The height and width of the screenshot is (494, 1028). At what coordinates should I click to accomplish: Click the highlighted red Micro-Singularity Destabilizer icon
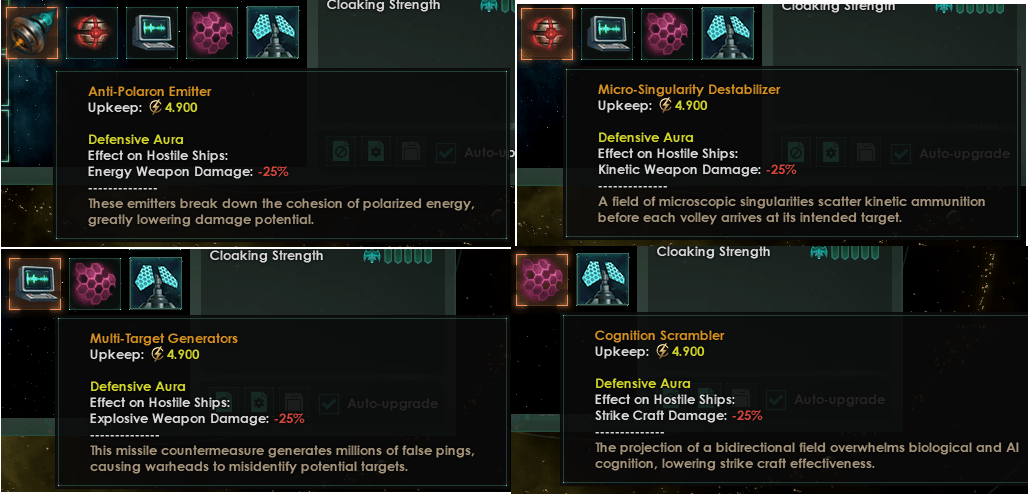click(547, 33)
